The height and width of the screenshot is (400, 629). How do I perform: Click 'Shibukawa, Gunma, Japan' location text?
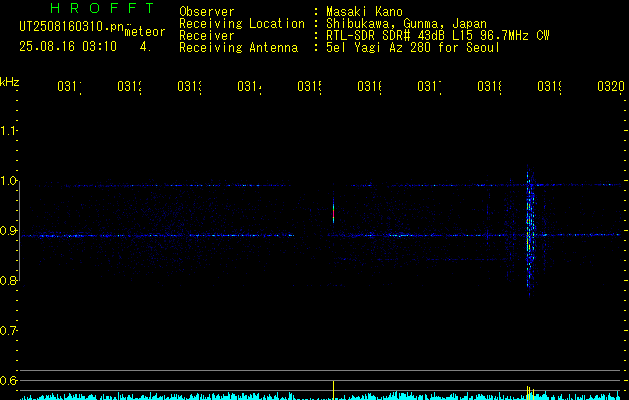point(406,24)
